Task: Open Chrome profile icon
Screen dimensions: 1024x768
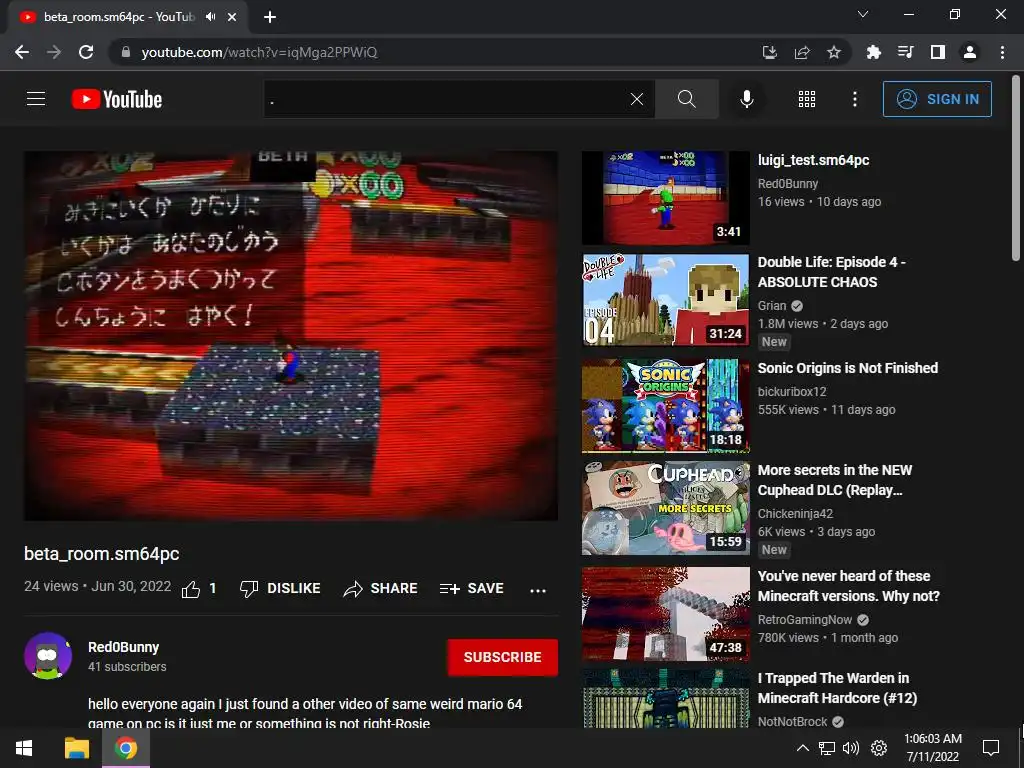Action: pyautogui.click(x=970, y=52)
